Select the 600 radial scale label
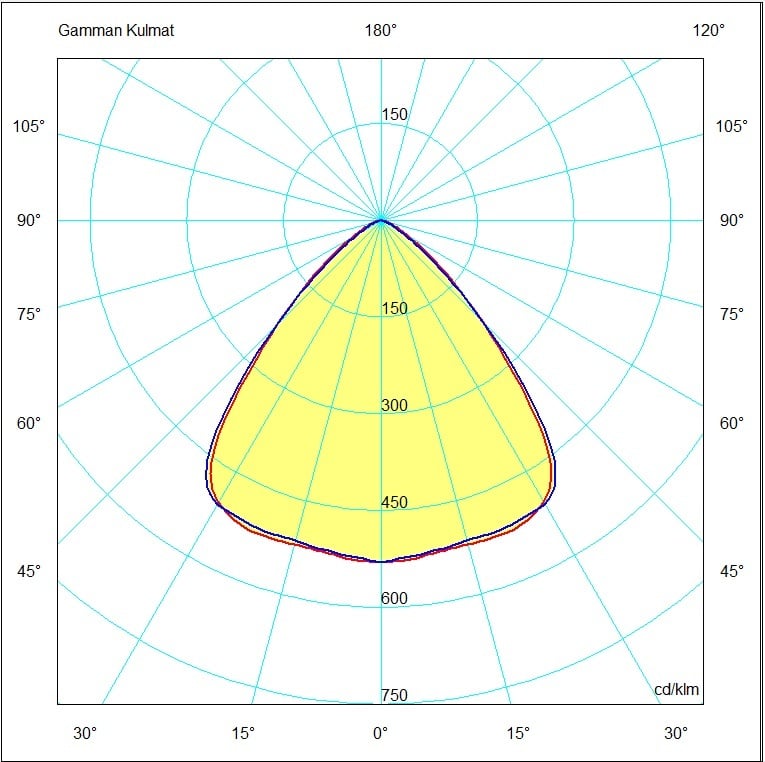The image size is (765, 762). pyautogui.click(x=394, y=599)
